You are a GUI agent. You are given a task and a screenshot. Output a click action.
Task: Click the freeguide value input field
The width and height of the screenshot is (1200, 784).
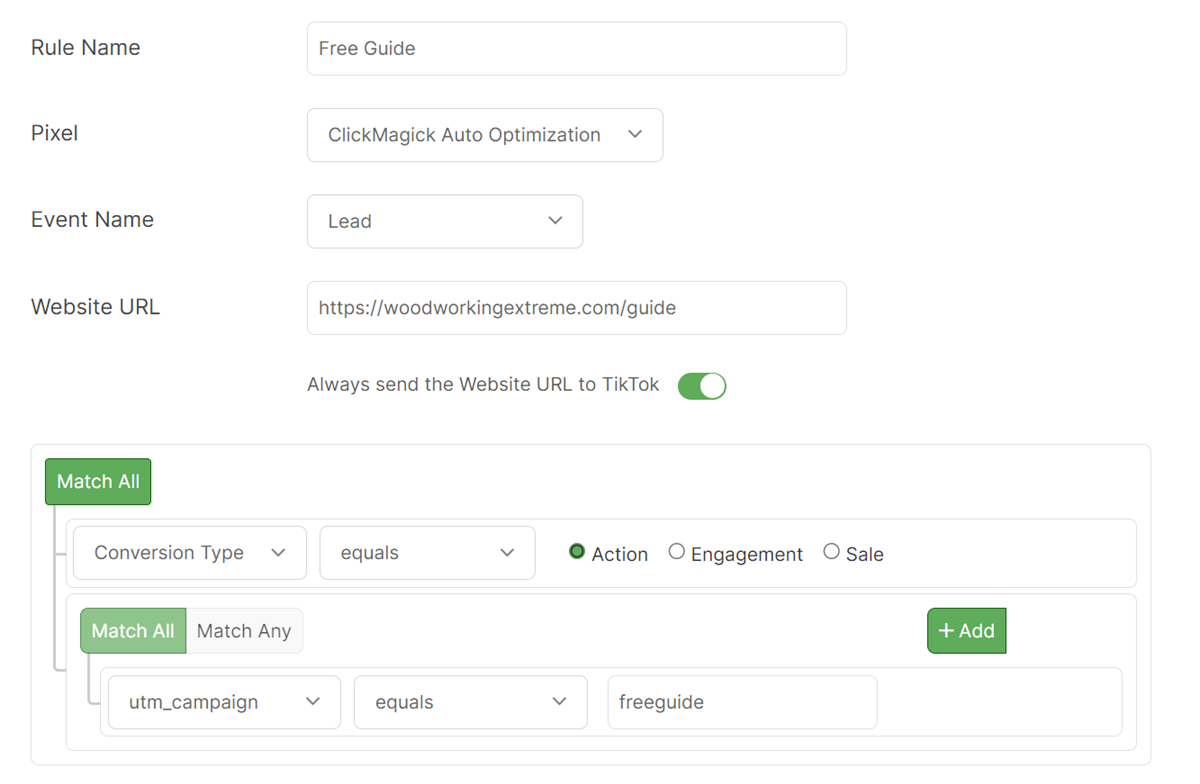(x=742, y=702)
